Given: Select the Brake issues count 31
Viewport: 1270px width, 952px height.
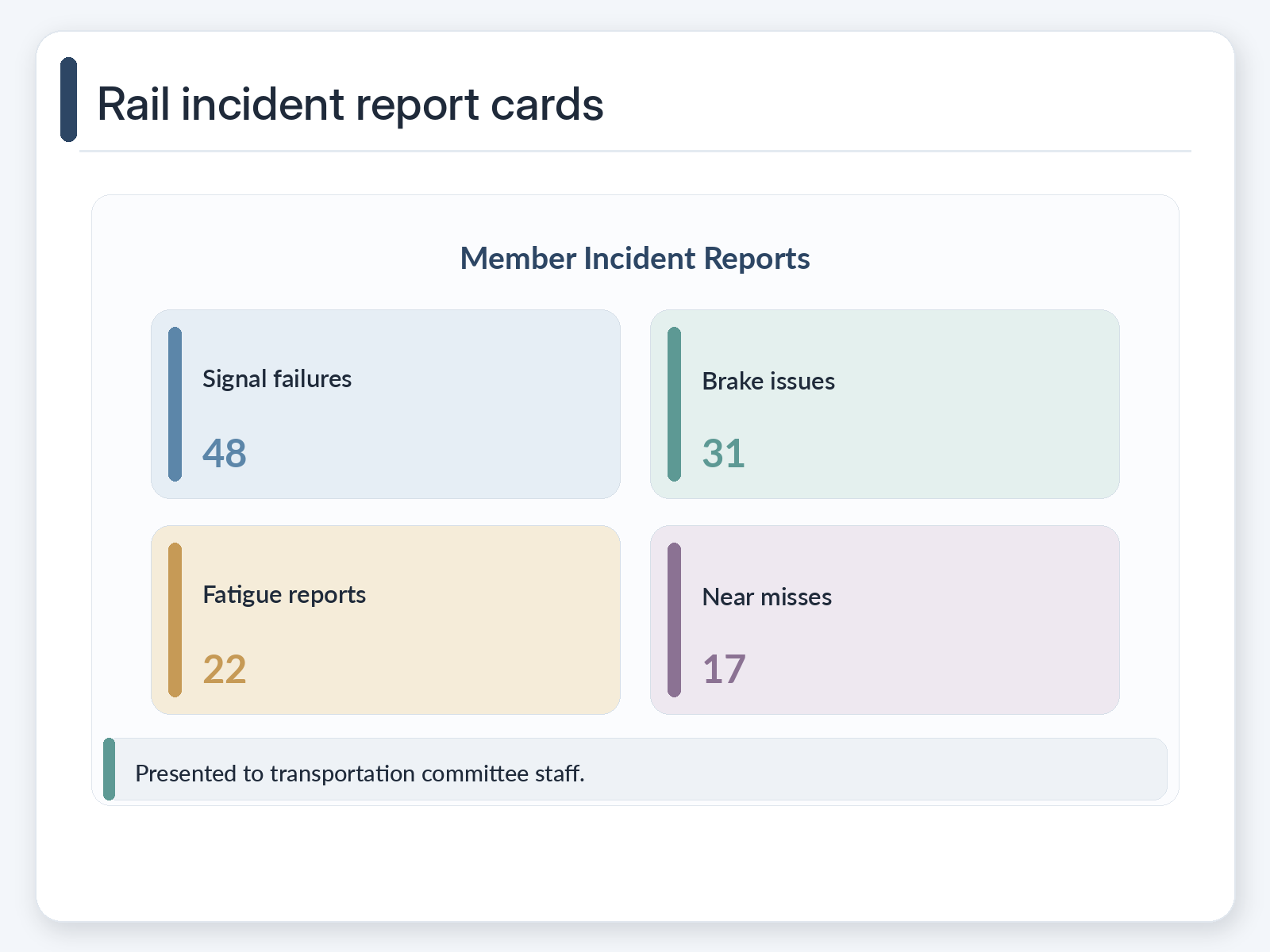Looking at the screenshot, I should (724, 454).
